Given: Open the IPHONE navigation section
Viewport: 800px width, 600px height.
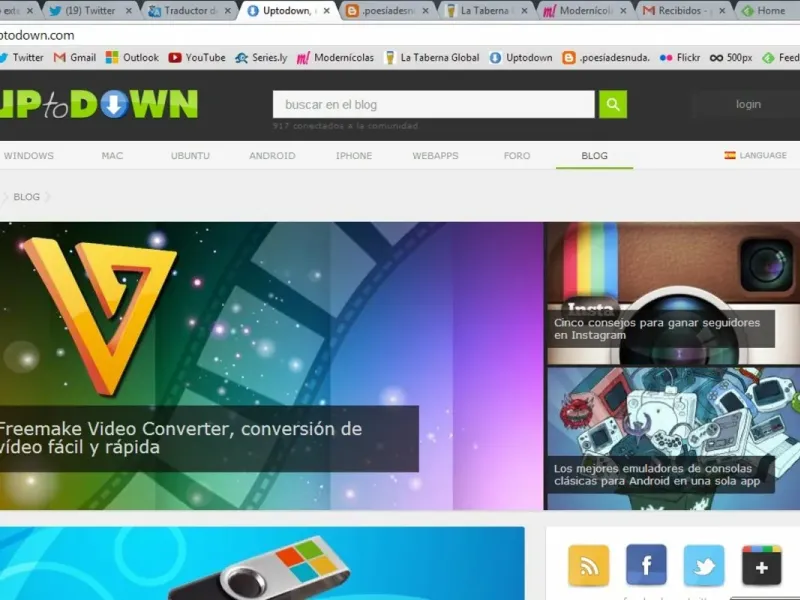Looking at the screenshot, I should click(354, 156).
